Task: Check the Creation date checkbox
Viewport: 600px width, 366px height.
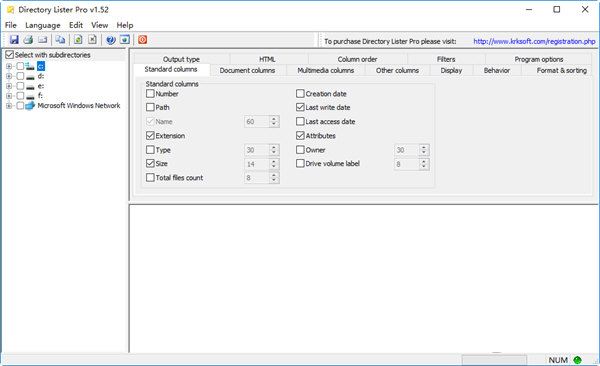Action: tap(300, 93)
